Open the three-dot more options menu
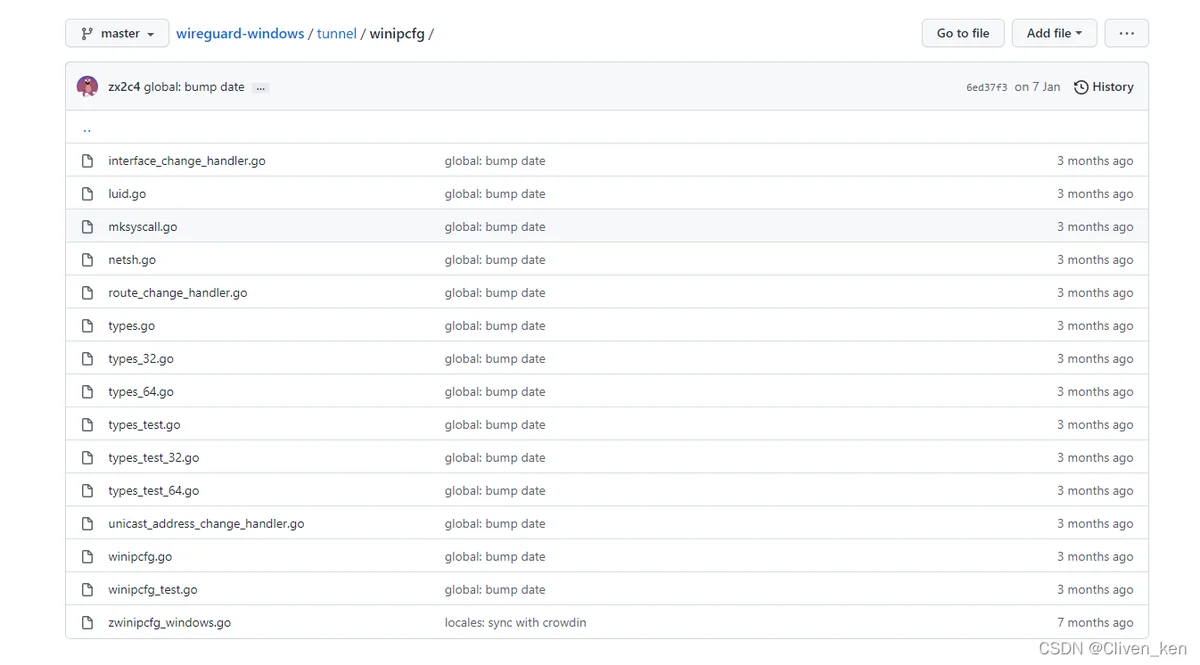The height and width of the screenshot is (665, 1200). (1127, 33)
